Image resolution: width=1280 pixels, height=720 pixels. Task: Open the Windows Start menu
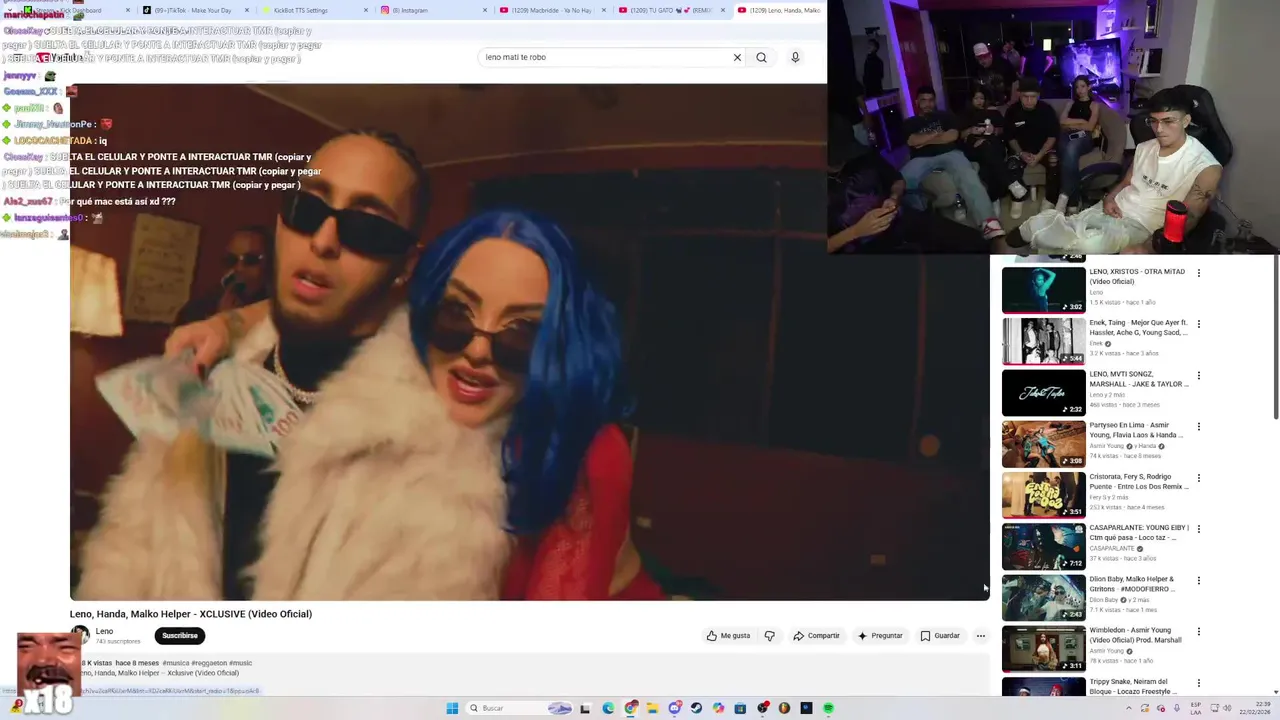click(452, 708)
